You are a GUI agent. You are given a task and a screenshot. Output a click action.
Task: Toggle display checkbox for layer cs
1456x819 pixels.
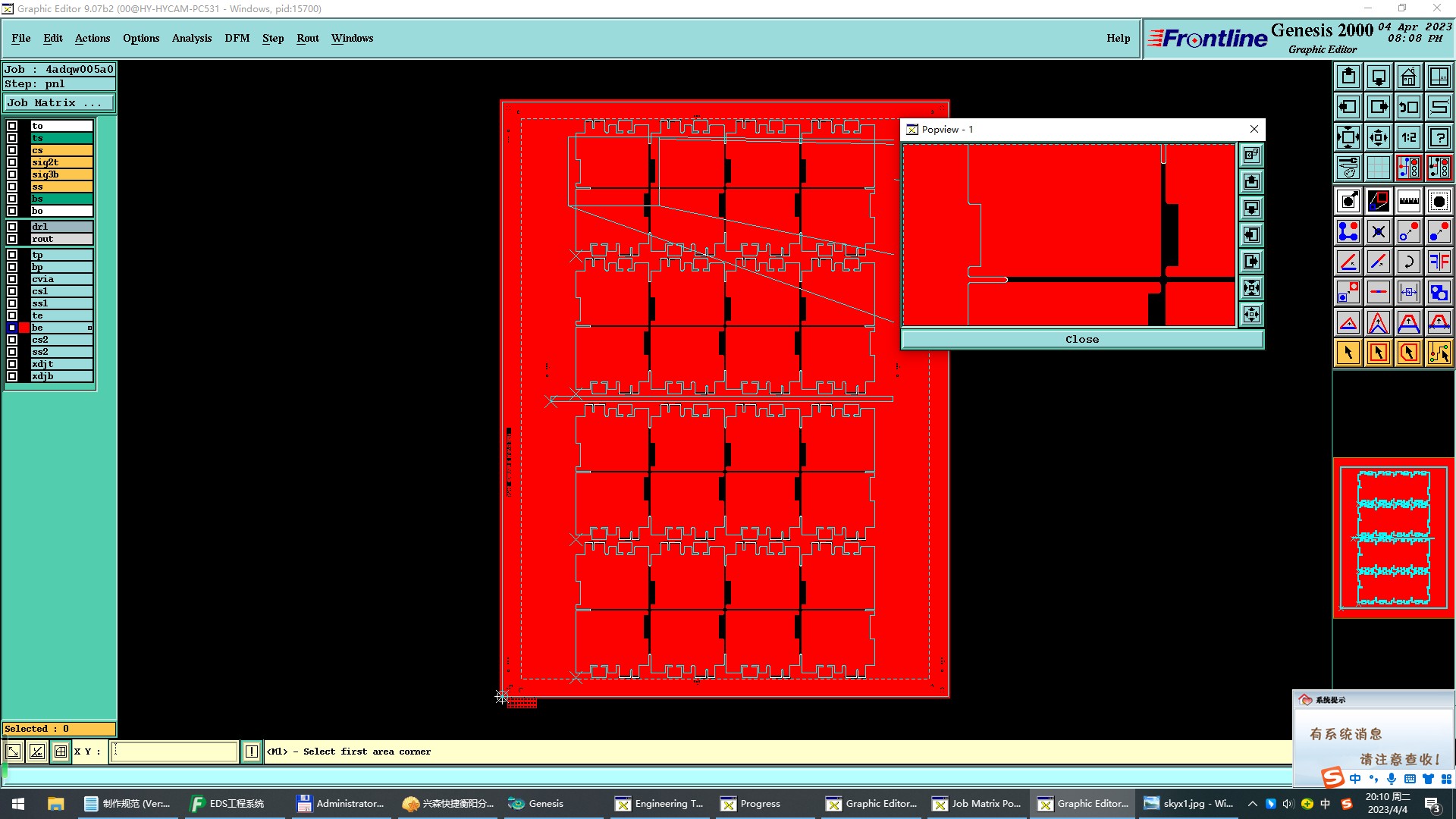coord(12,150)
